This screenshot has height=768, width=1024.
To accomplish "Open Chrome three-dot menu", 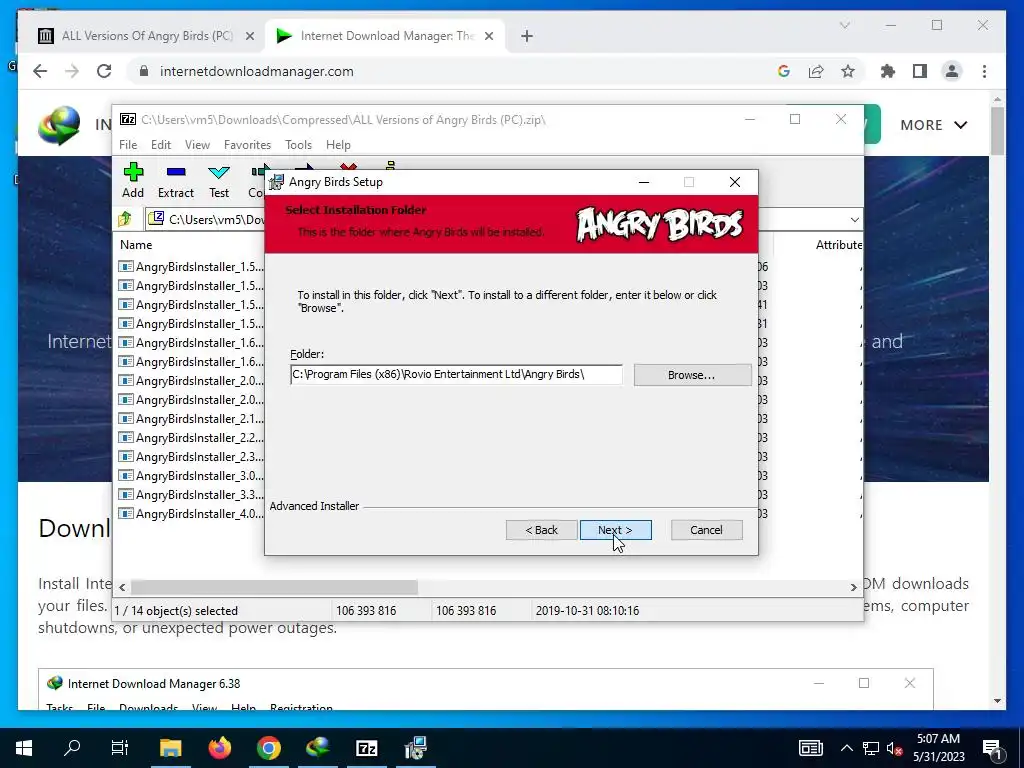I will (x=984, y=71).
